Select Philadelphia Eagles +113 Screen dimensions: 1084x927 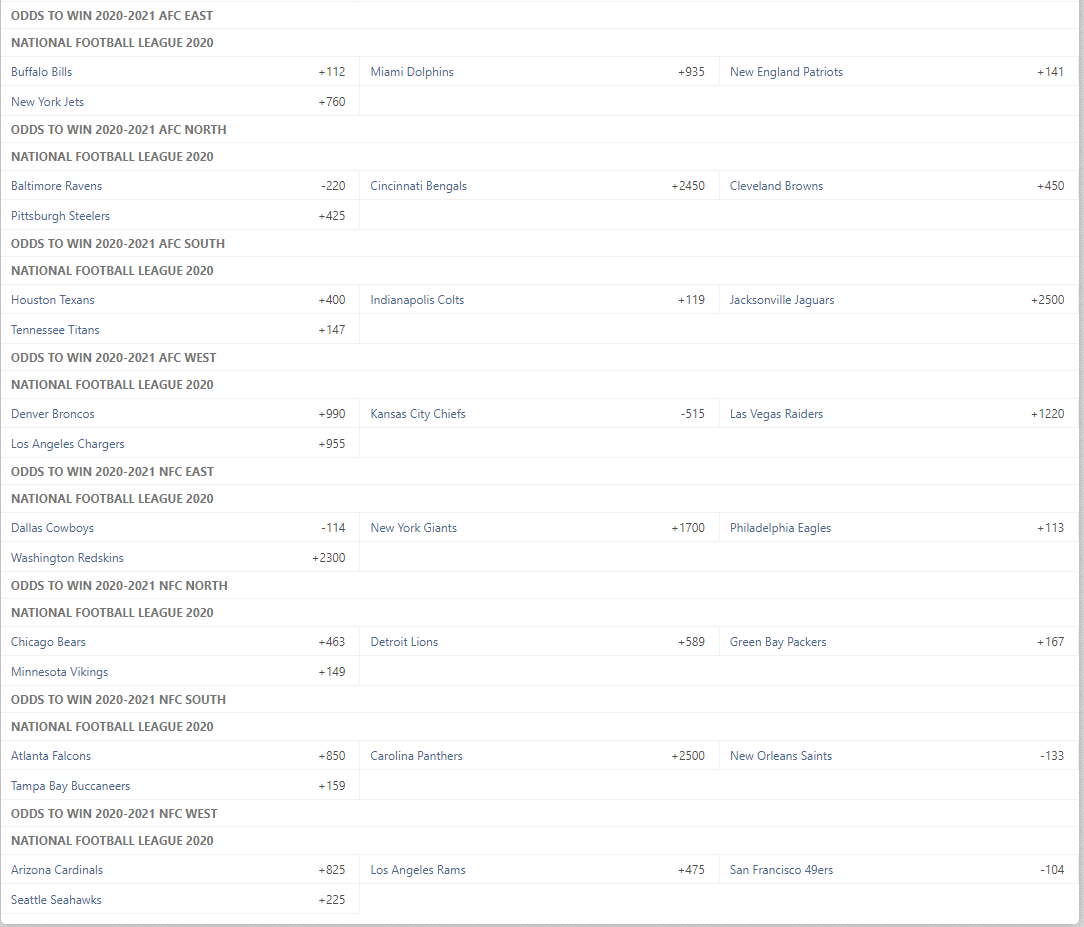899,528
